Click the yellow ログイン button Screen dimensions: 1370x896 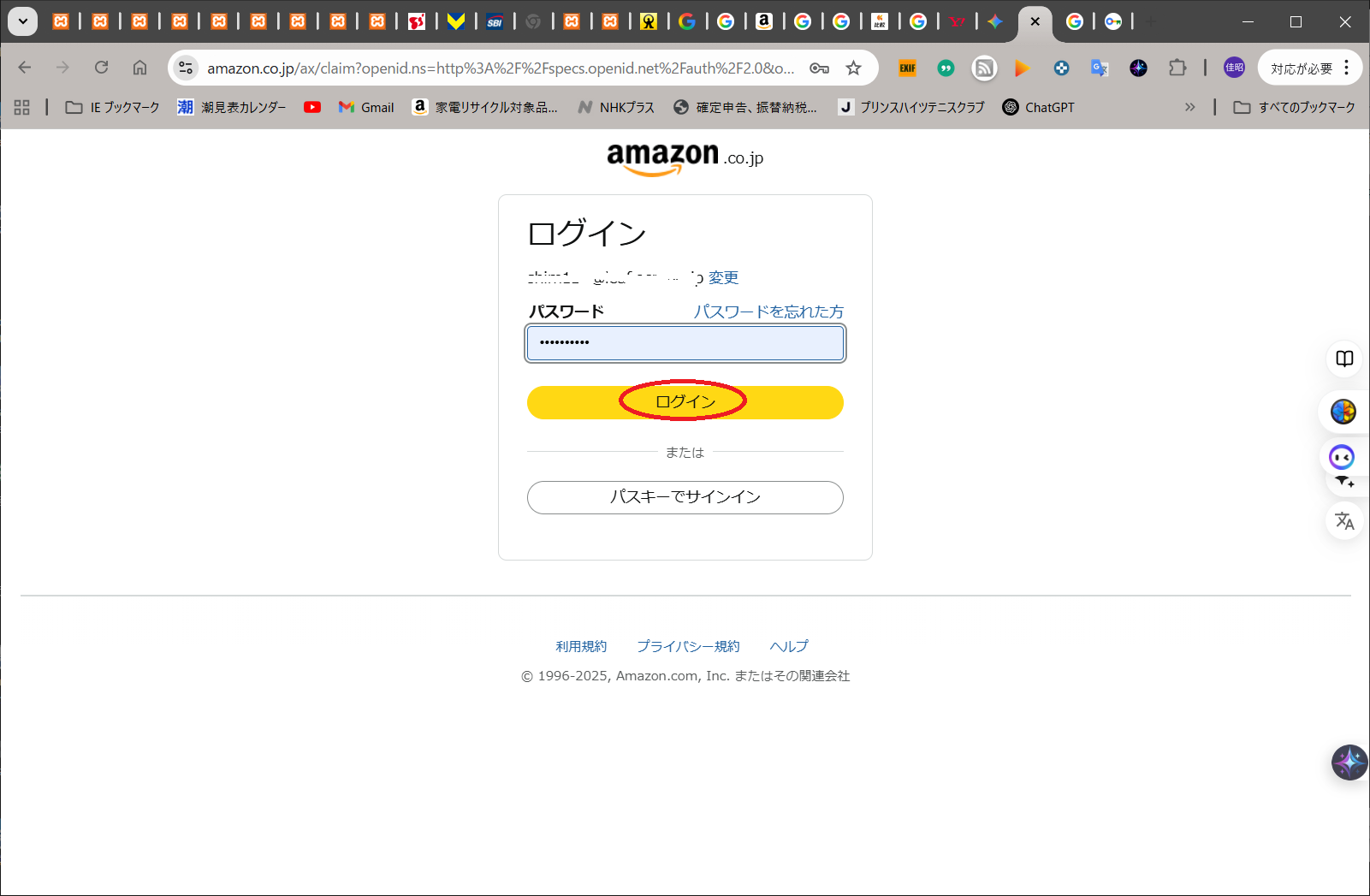click(685, 402)
